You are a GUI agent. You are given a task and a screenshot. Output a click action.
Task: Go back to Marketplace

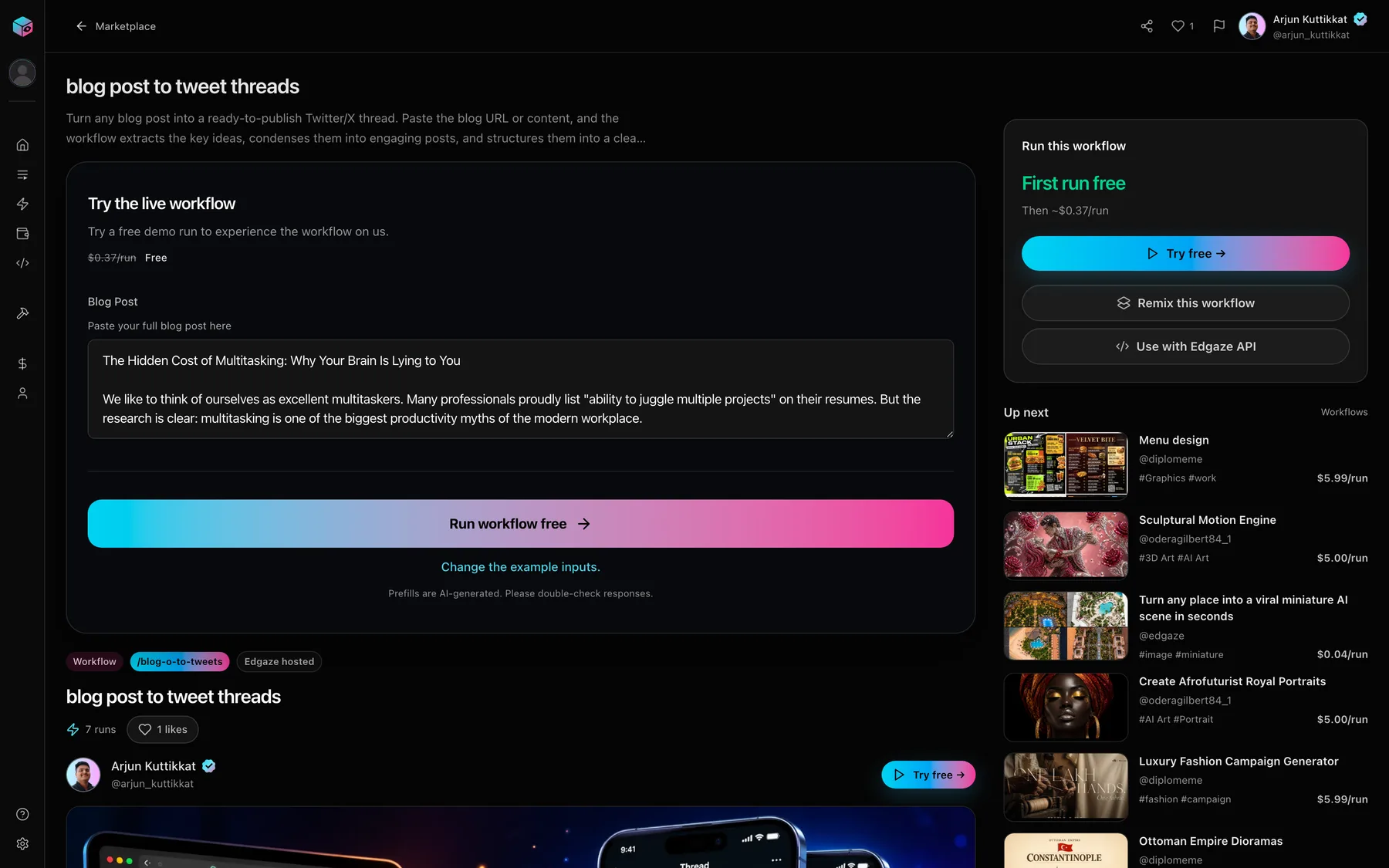(116, 26)
